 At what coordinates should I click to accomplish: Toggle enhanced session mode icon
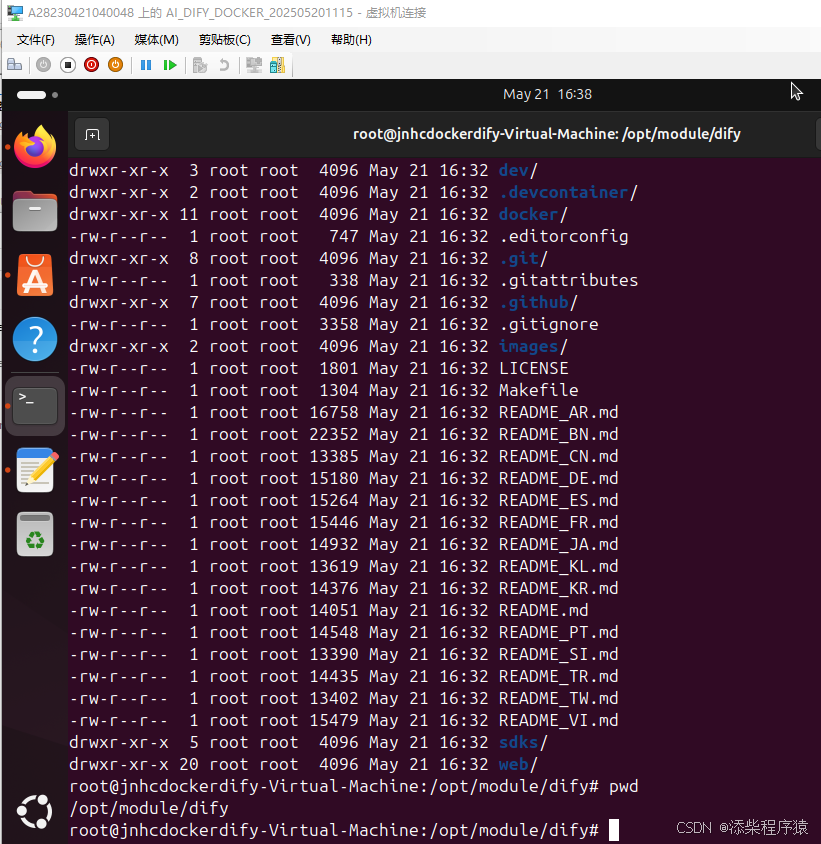[x=254, y=65]
